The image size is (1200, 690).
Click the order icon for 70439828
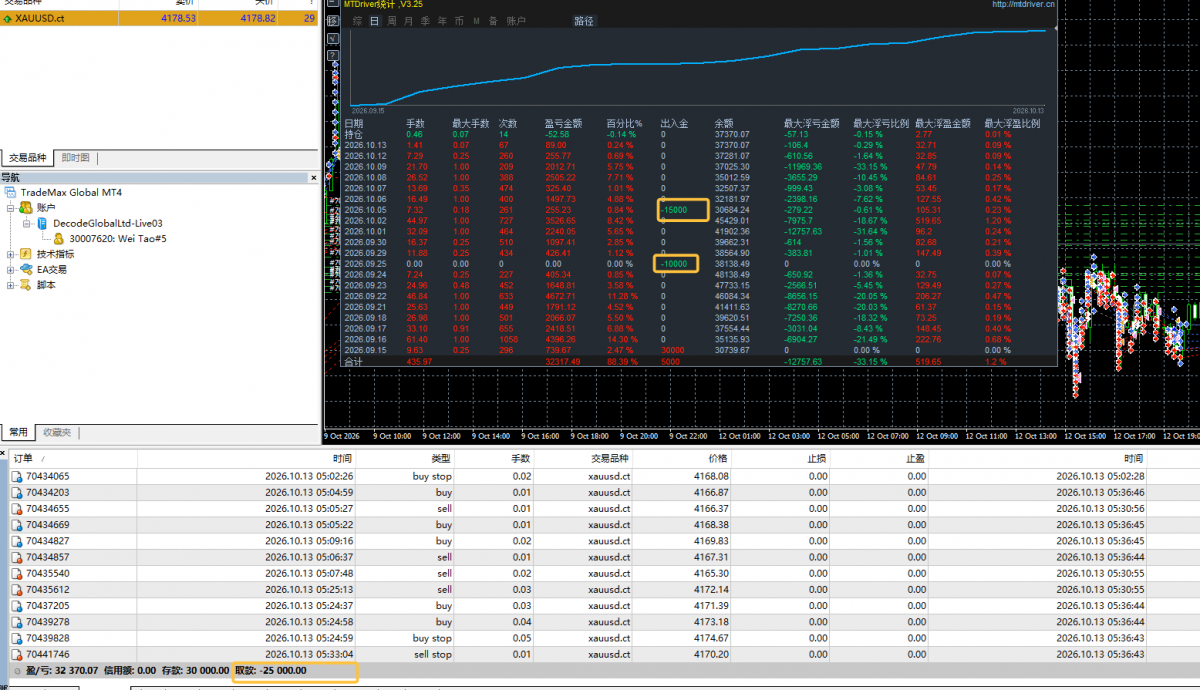(16, 638)
